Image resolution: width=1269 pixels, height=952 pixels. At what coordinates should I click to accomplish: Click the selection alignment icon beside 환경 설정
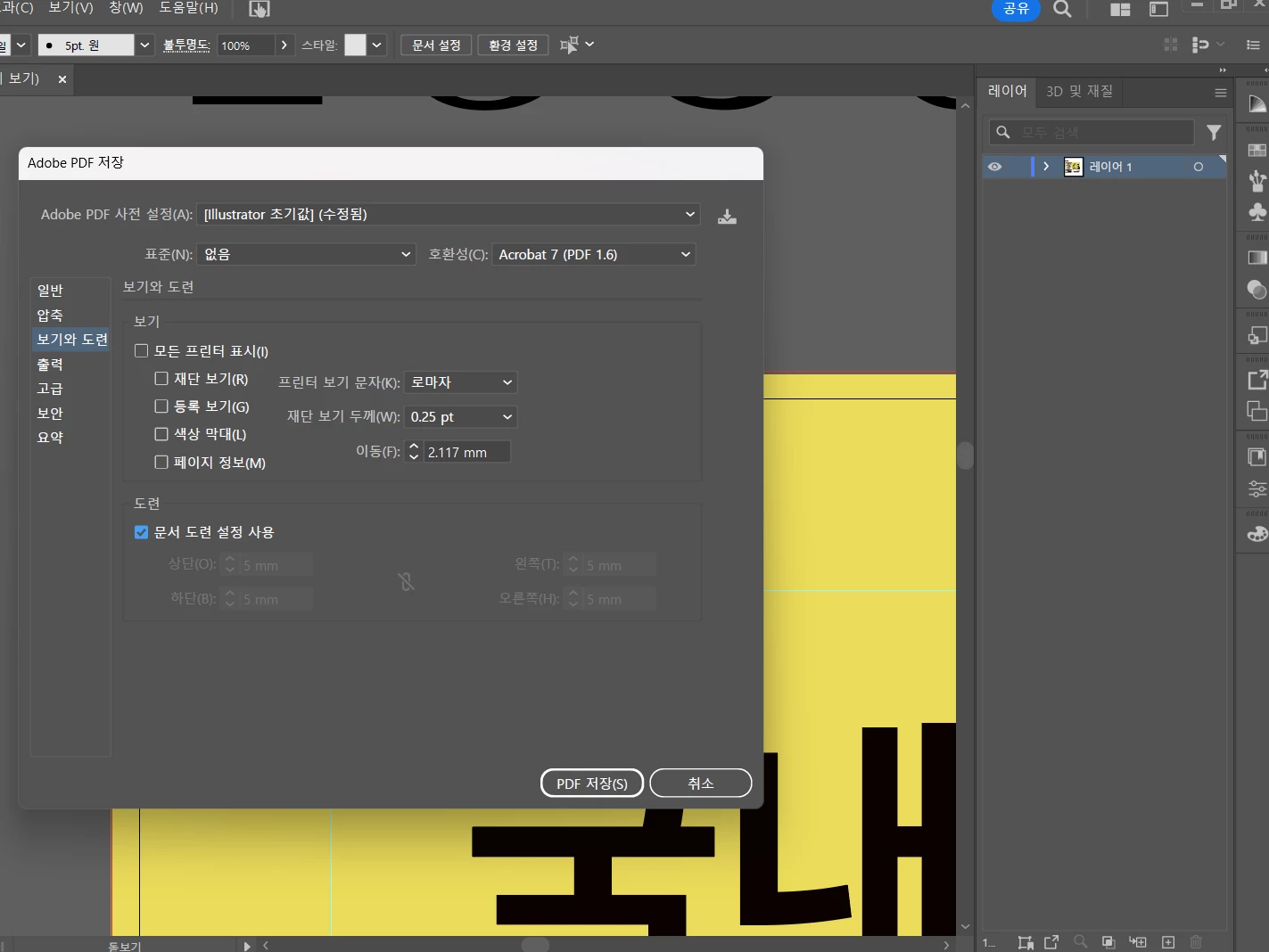click(x=569, y=45)
